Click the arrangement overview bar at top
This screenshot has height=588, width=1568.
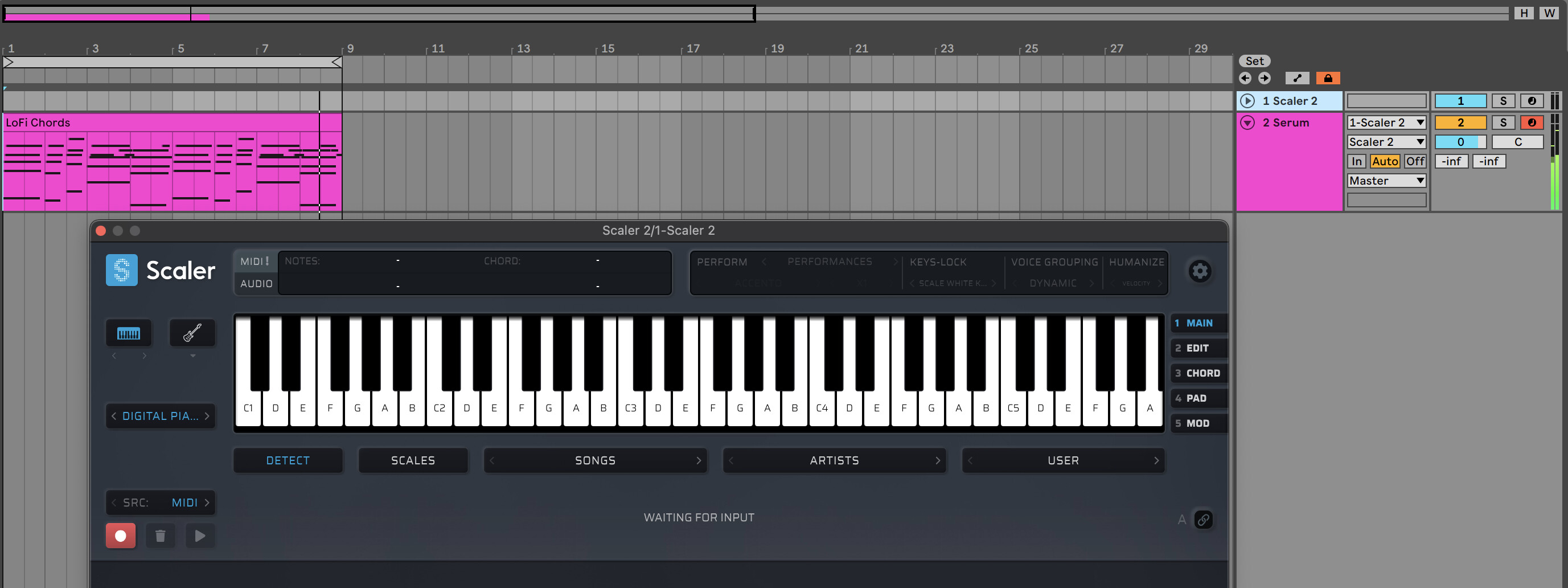[756, 14]
